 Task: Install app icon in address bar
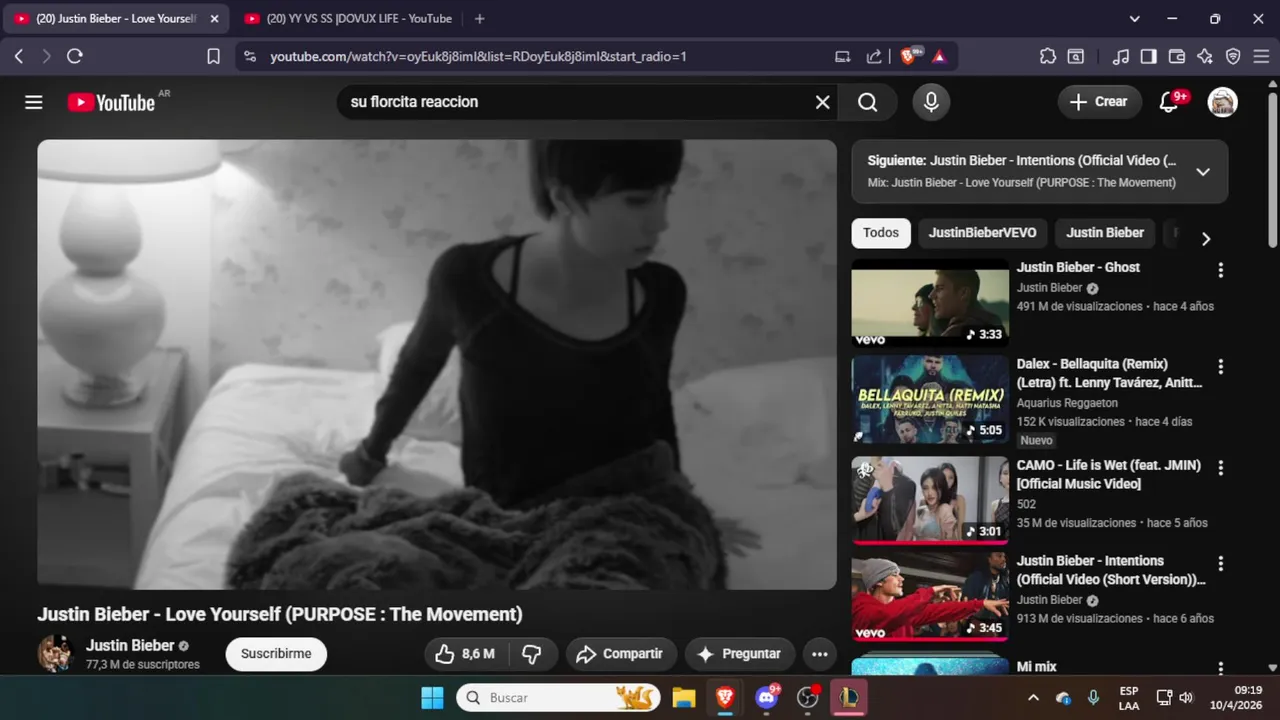[x=843, y=57]
